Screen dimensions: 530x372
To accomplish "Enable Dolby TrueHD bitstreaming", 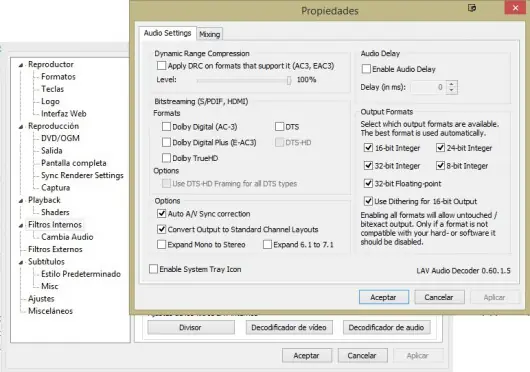I will 166,158.
